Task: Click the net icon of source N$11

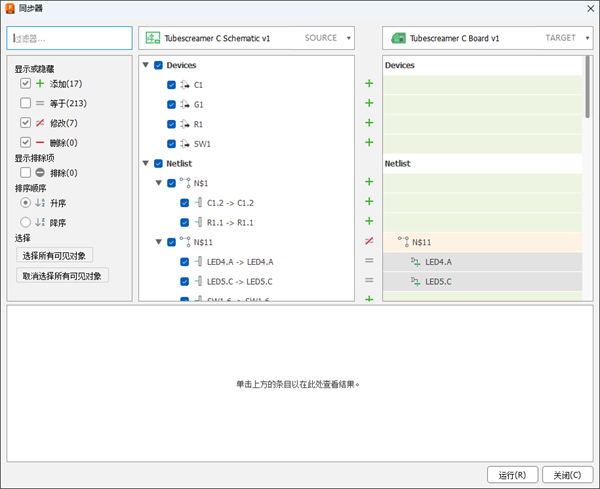Action: pos(185,242)
